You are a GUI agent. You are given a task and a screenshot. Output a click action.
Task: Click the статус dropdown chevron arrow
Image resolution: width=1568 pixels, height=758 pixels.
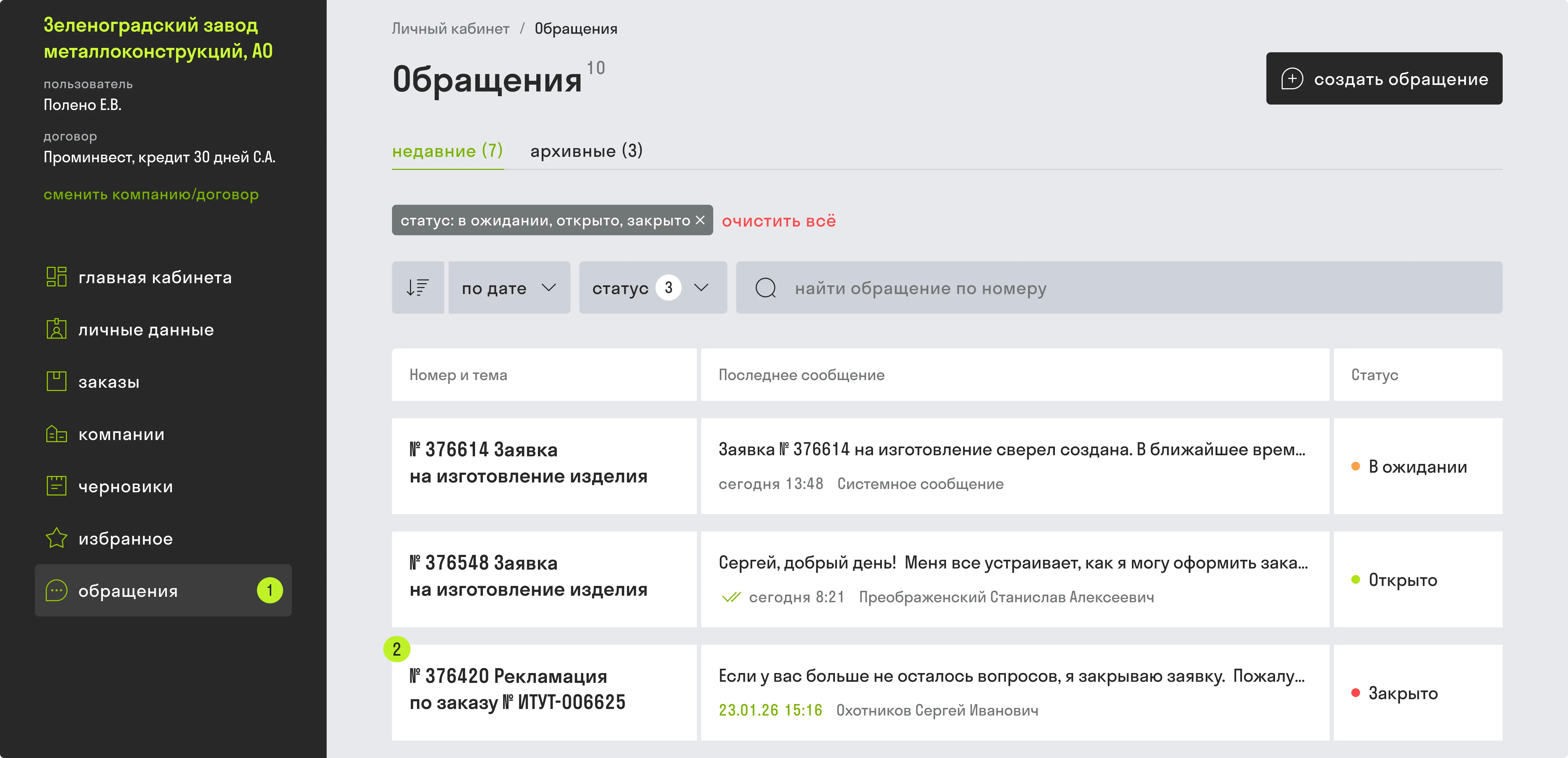701,287
